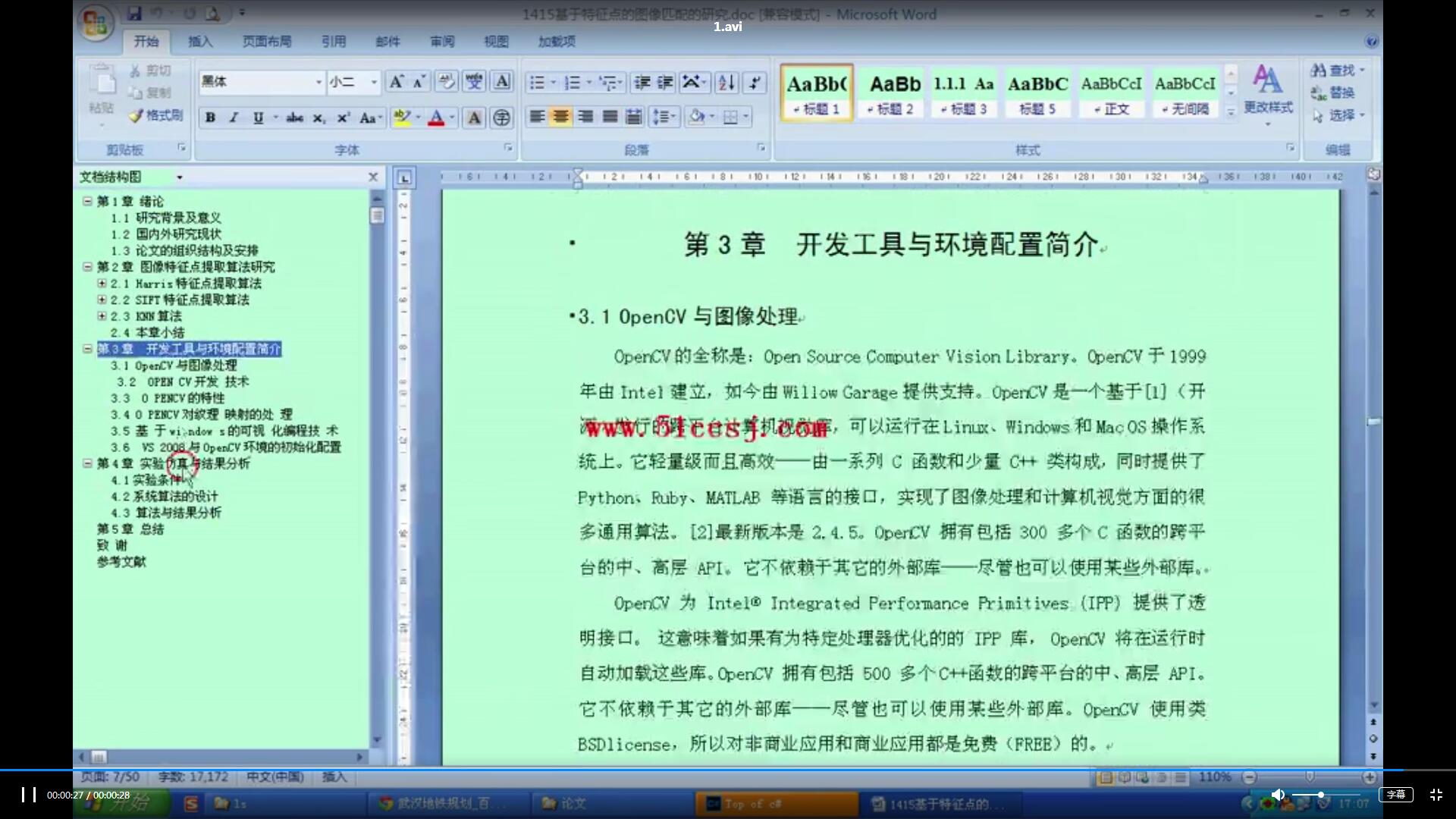Toggle the ruler view button above scrollbar
Screen dimensions: 1456x819
(1373, 175)
